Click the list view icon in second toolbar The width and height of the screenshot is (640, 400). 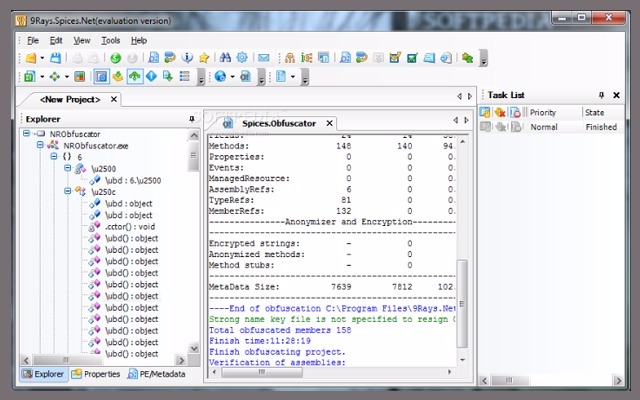184,76
